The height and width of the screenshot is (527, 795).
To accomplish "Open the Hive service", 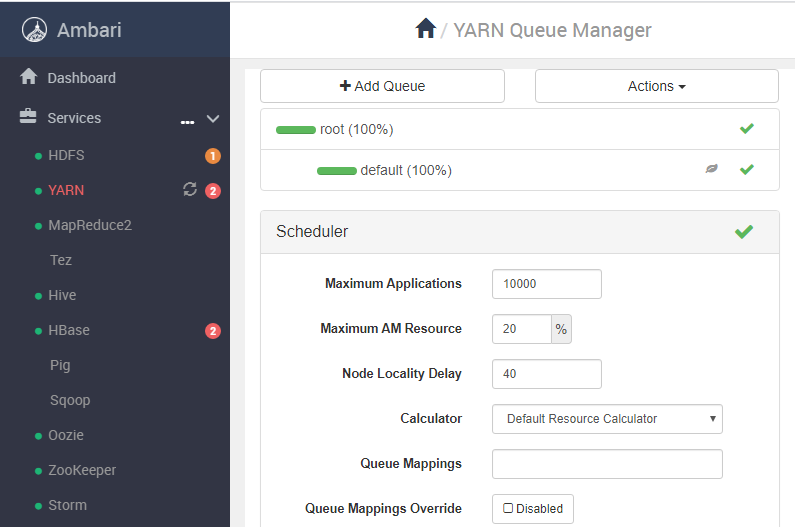I will (62, 295).
